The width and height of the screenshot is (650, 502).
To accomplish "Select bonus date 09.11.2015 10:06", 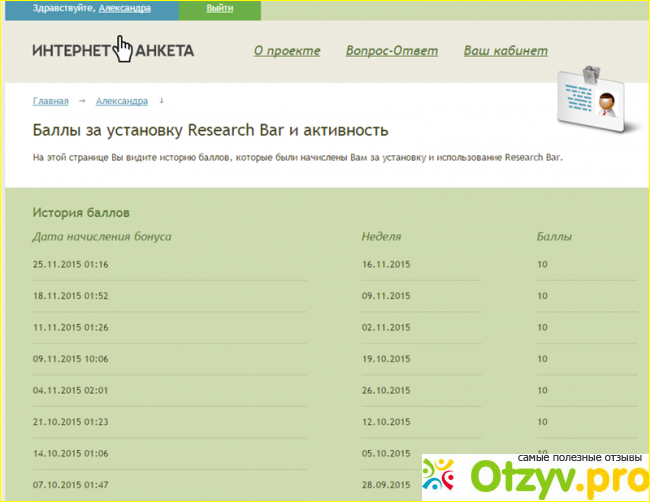I will tap(70, 359).
